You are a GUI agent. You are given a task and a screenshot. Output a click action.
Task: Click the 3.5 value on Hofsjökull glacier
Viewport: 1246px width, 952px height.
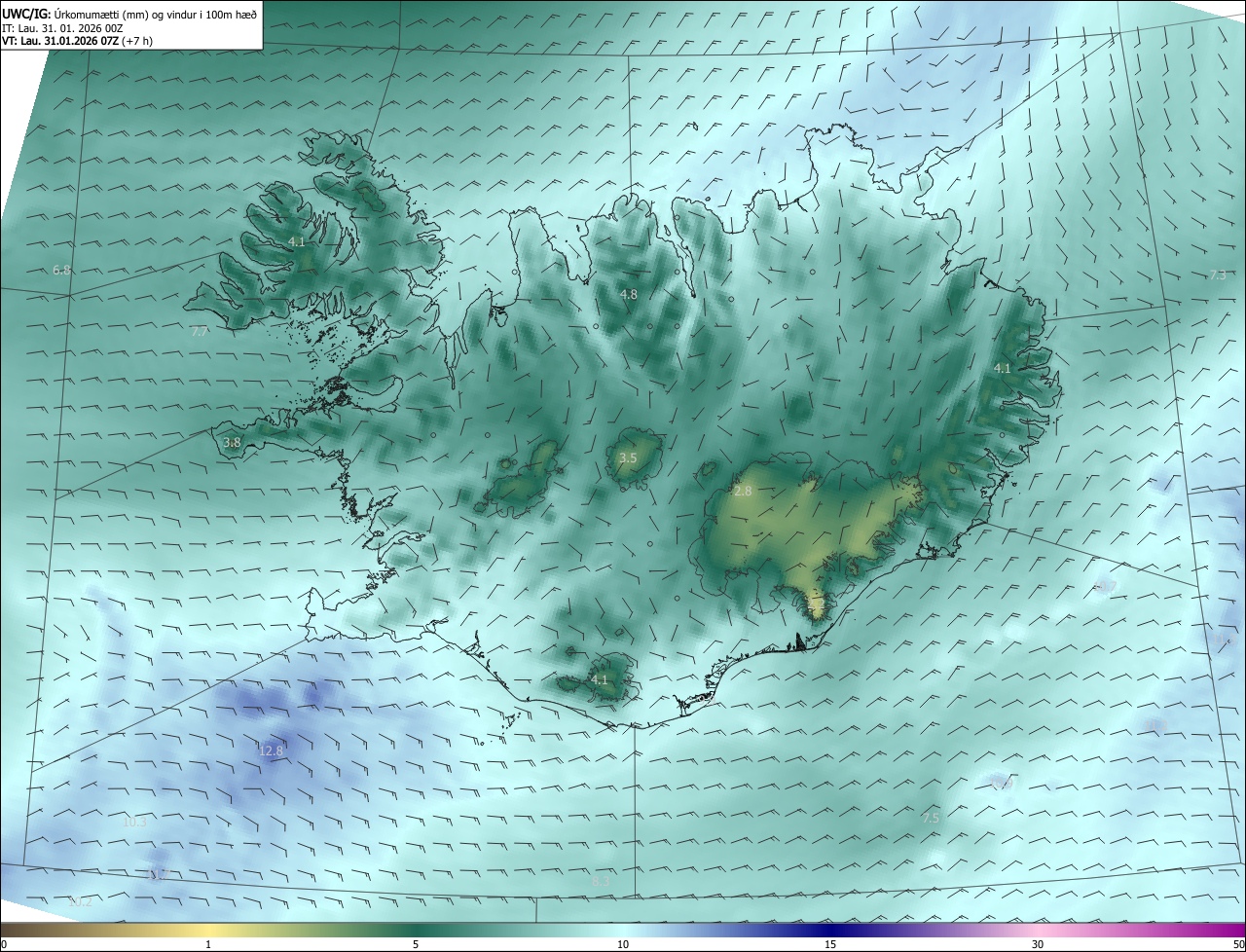pos(628,458)
